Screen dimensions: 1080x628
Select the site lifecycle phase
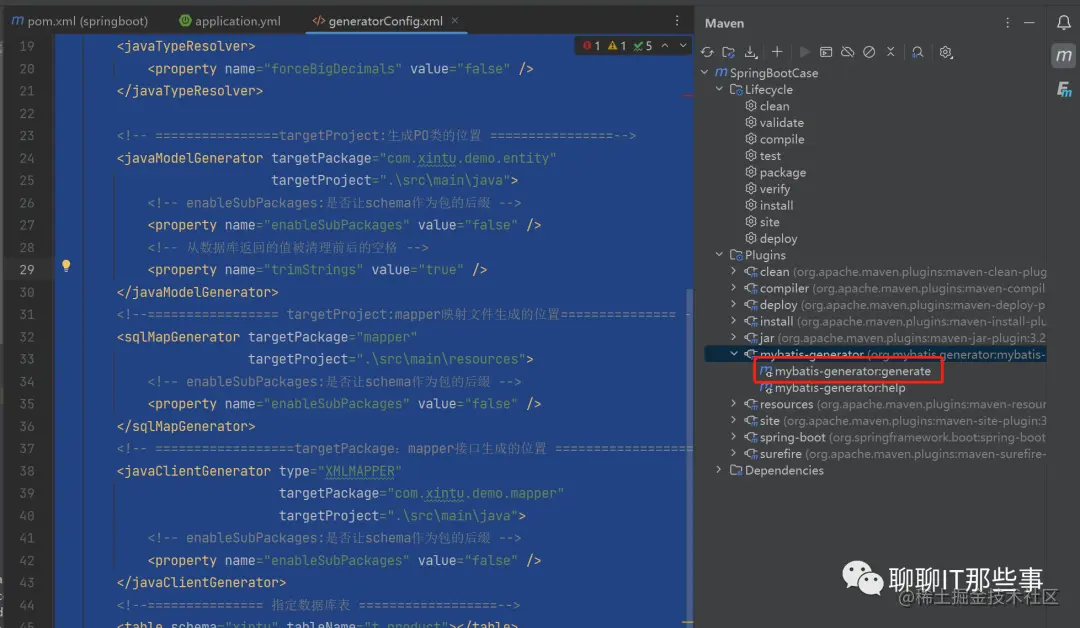762,222
